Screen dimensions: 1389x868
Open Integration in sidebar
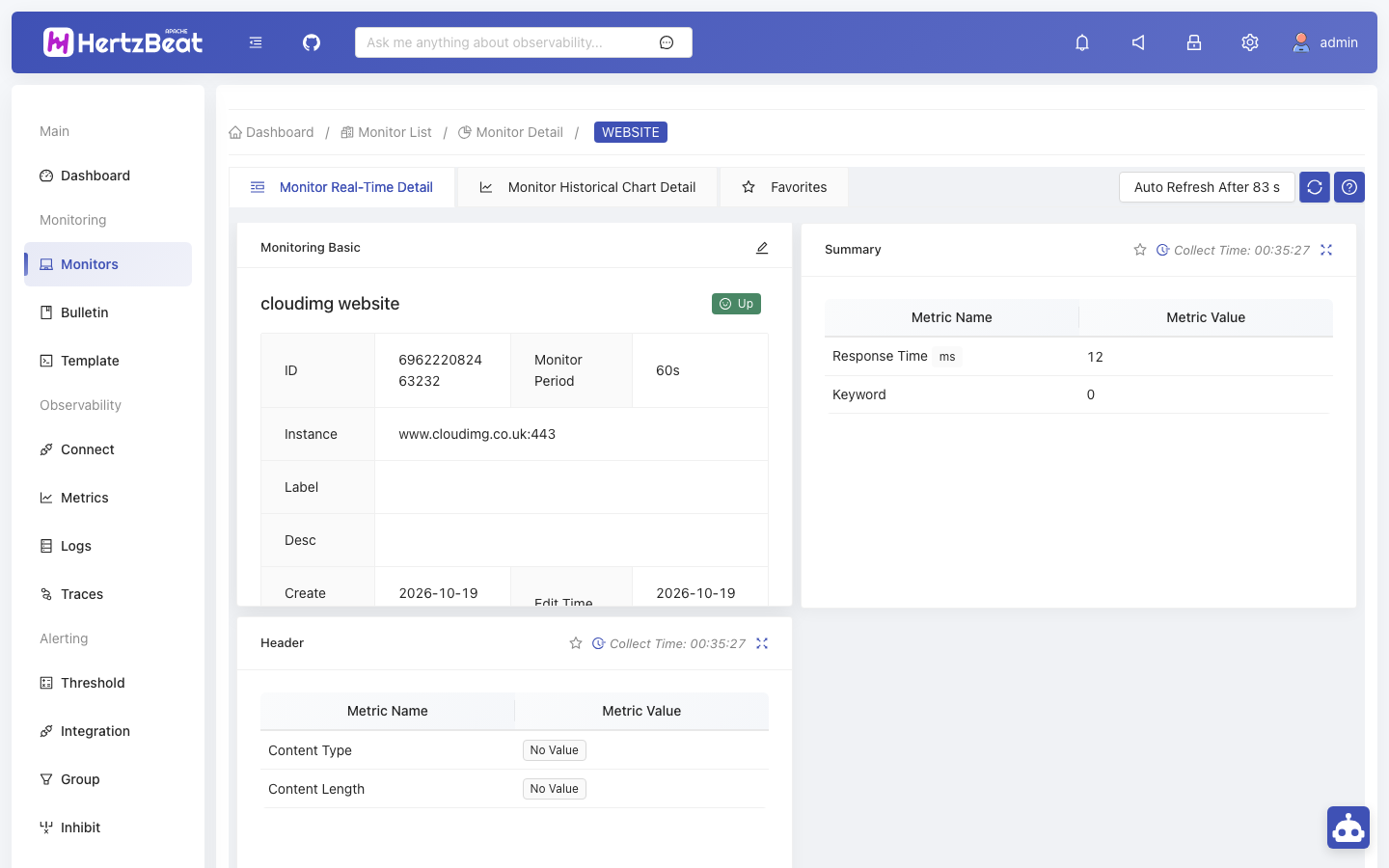click(108, 731)
